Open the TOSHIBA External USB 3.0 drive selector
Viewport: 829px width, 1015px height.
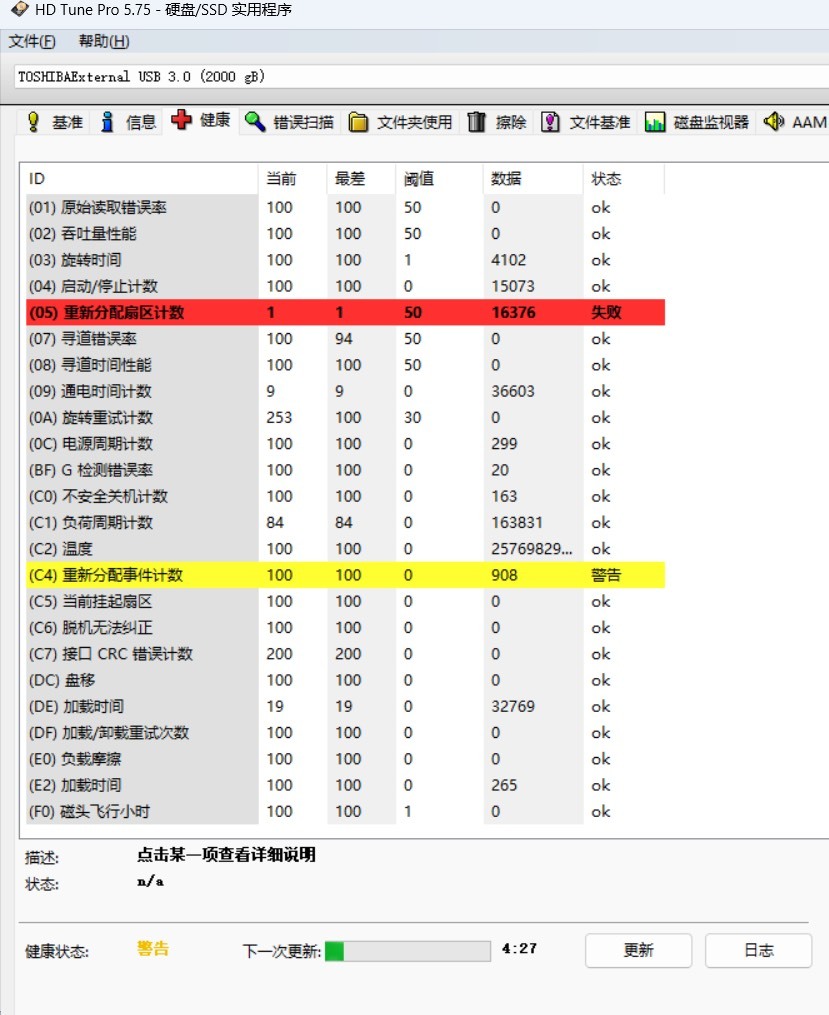421,77
